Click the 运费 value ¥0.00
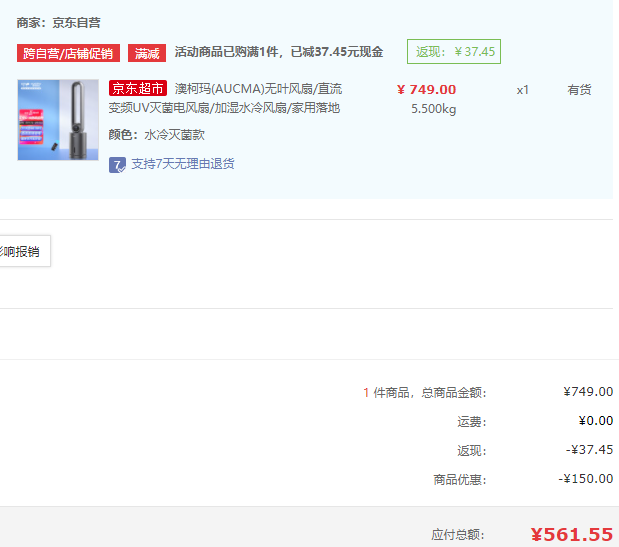Viewport: 619px width, 547px height. tap(596, 421)
